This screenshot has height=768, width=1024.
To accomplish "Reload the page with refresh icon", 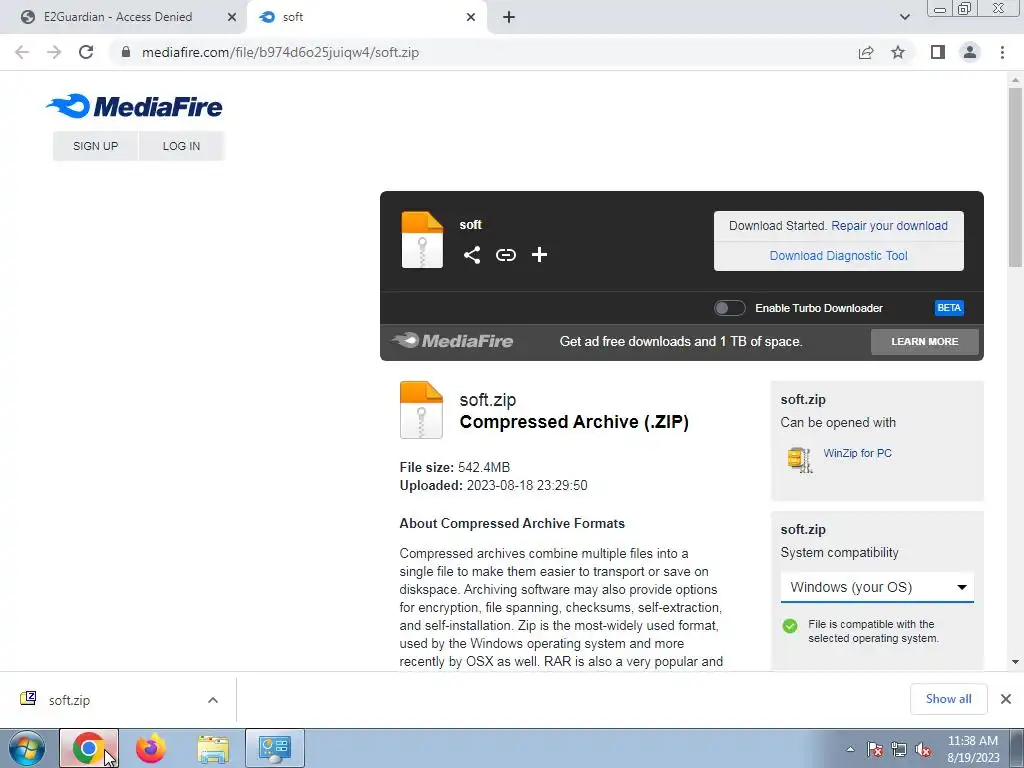I will (x=86, y=52).
